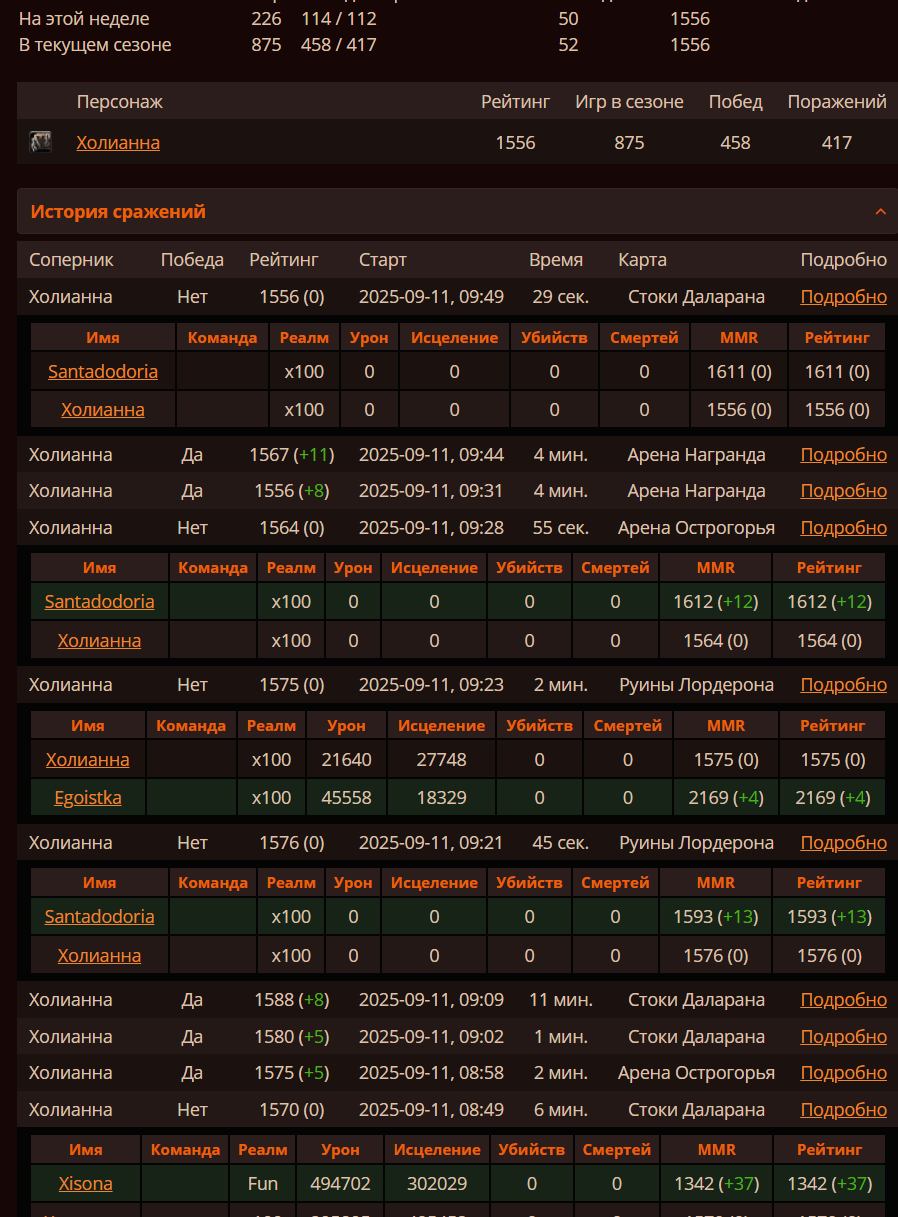Open Santadodoria profile with 1612 (+12) rating
This screenshot has width=898, height=1217.
[x=99, y=602]
